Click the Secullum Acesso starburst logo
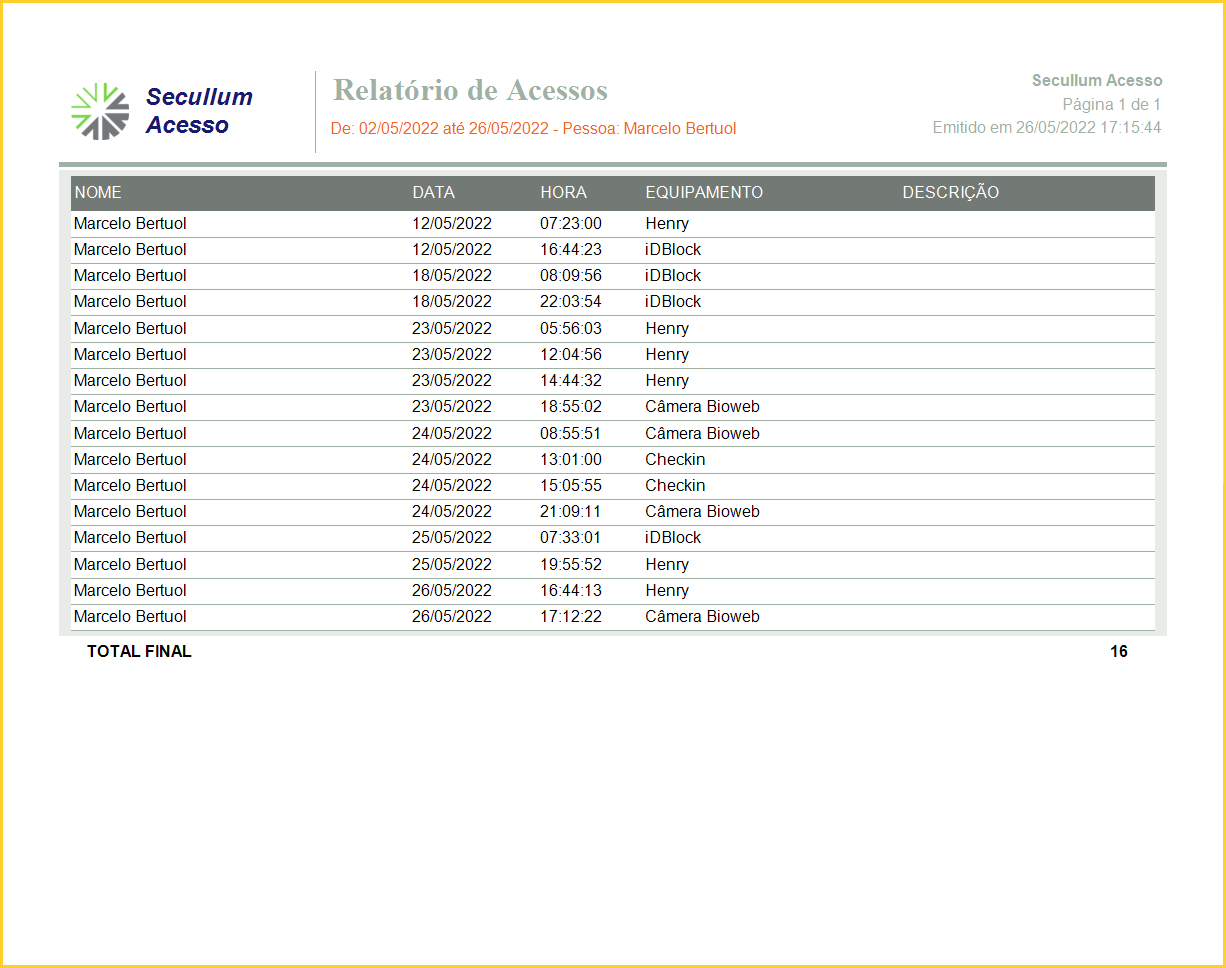The width and height of the screenshot is (1226, 968). [100, 111]
